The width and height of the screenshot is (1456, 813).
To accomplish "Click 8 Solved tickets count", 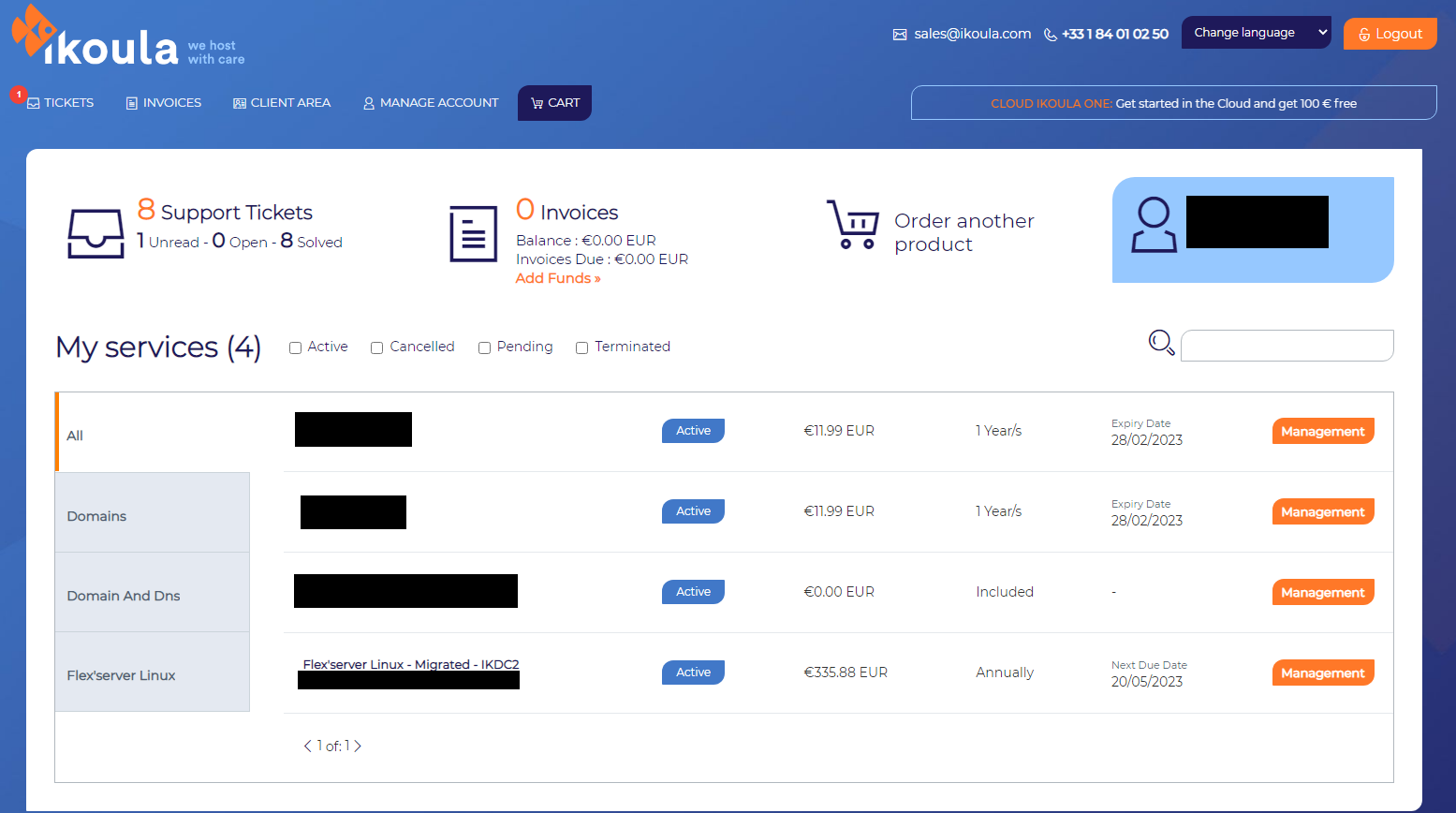I will point(312,241).
